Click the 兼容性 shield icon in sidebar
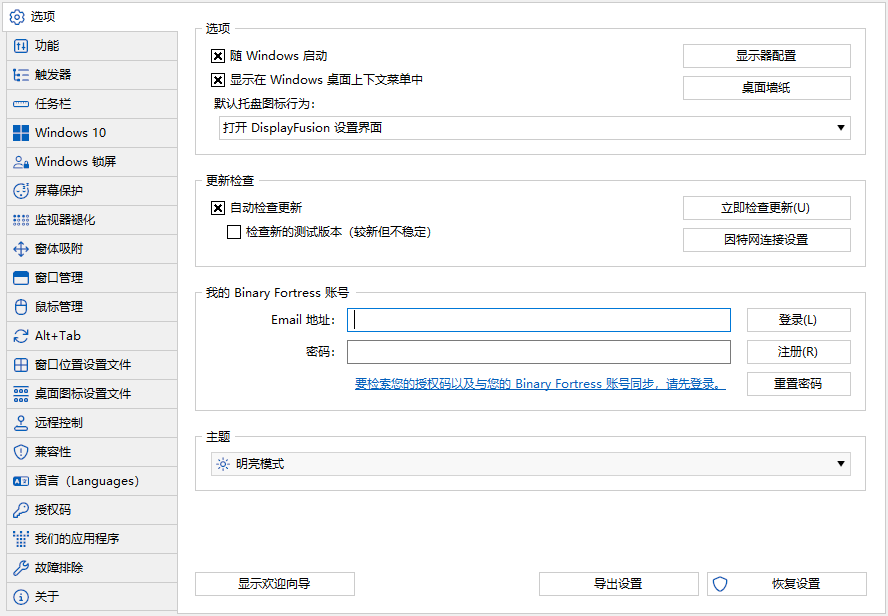Image resolution: width=888 pixels, height=616 pixels. coord(20,452)
